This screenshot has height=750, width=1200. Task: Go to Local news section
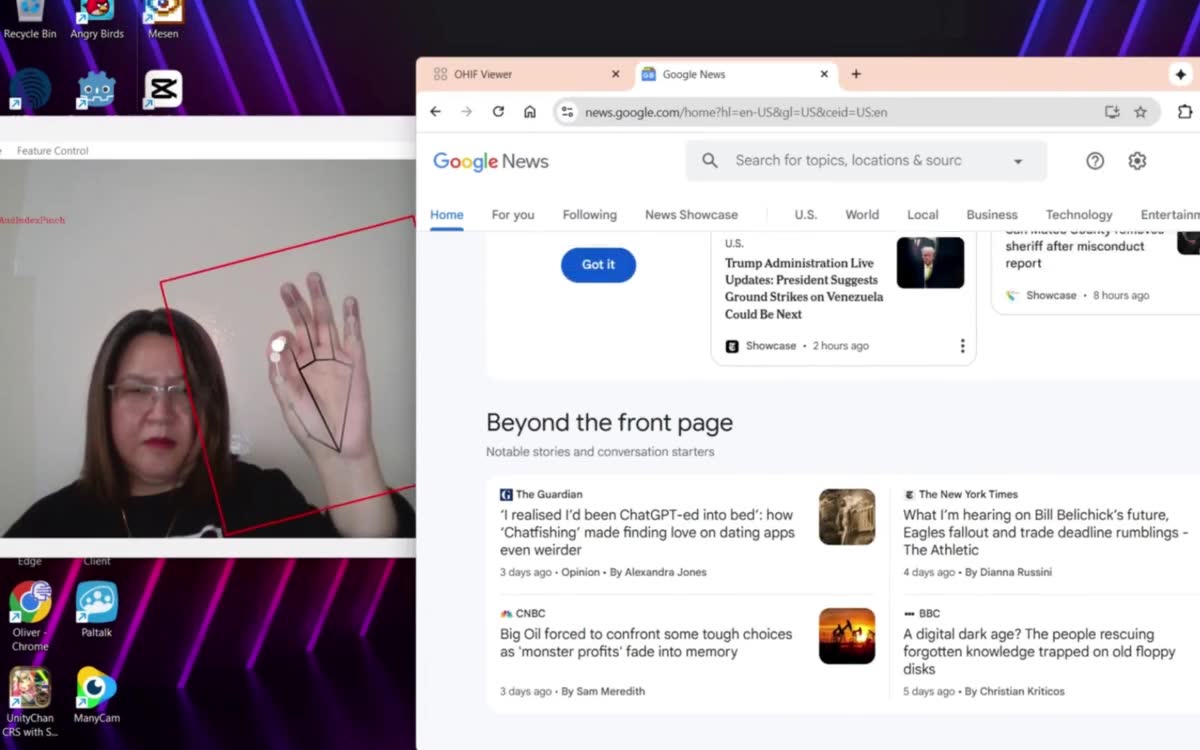[923, 215]
